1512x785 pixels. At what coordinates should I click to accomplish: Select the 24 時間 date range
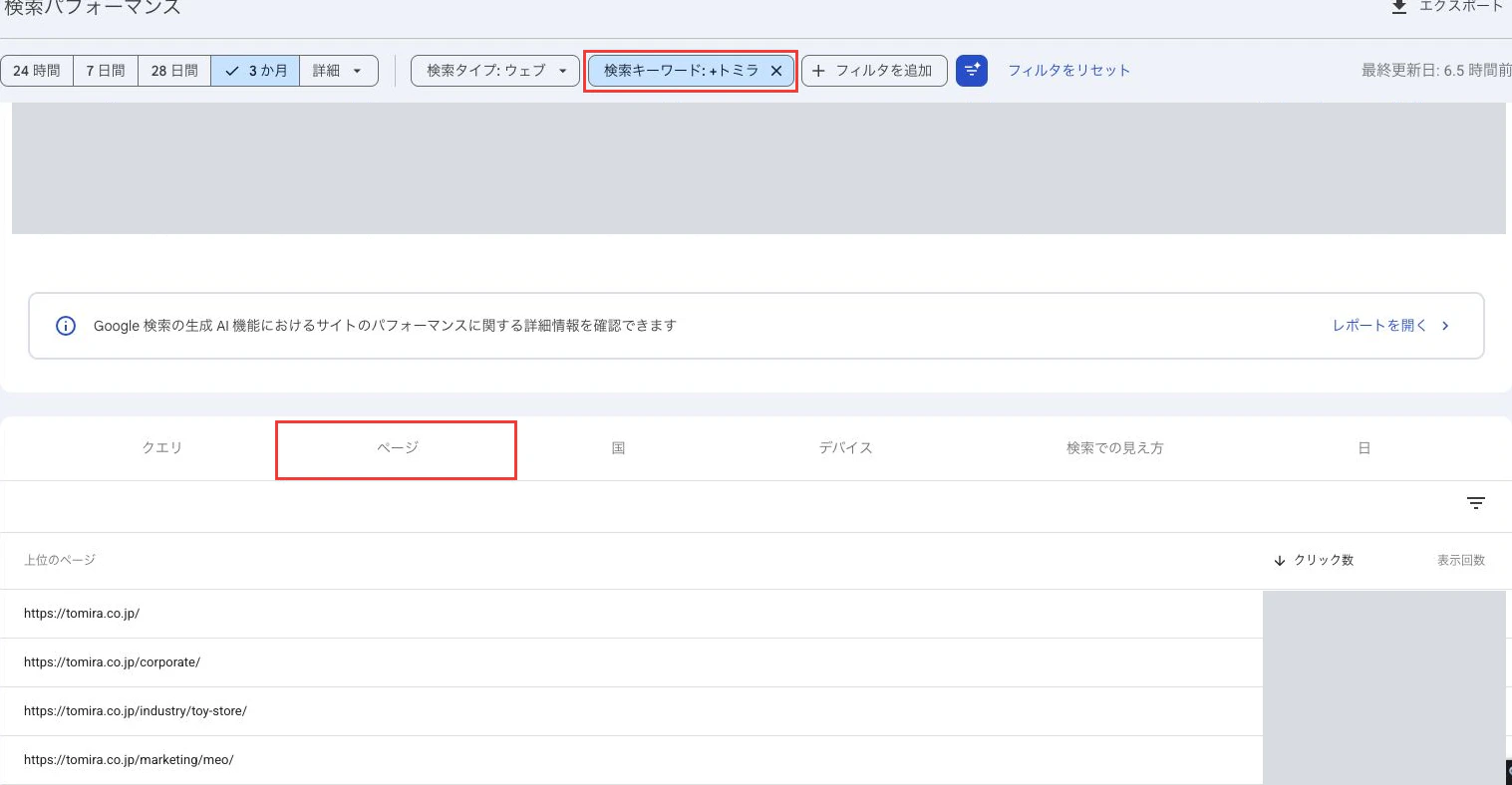point(37,71)
